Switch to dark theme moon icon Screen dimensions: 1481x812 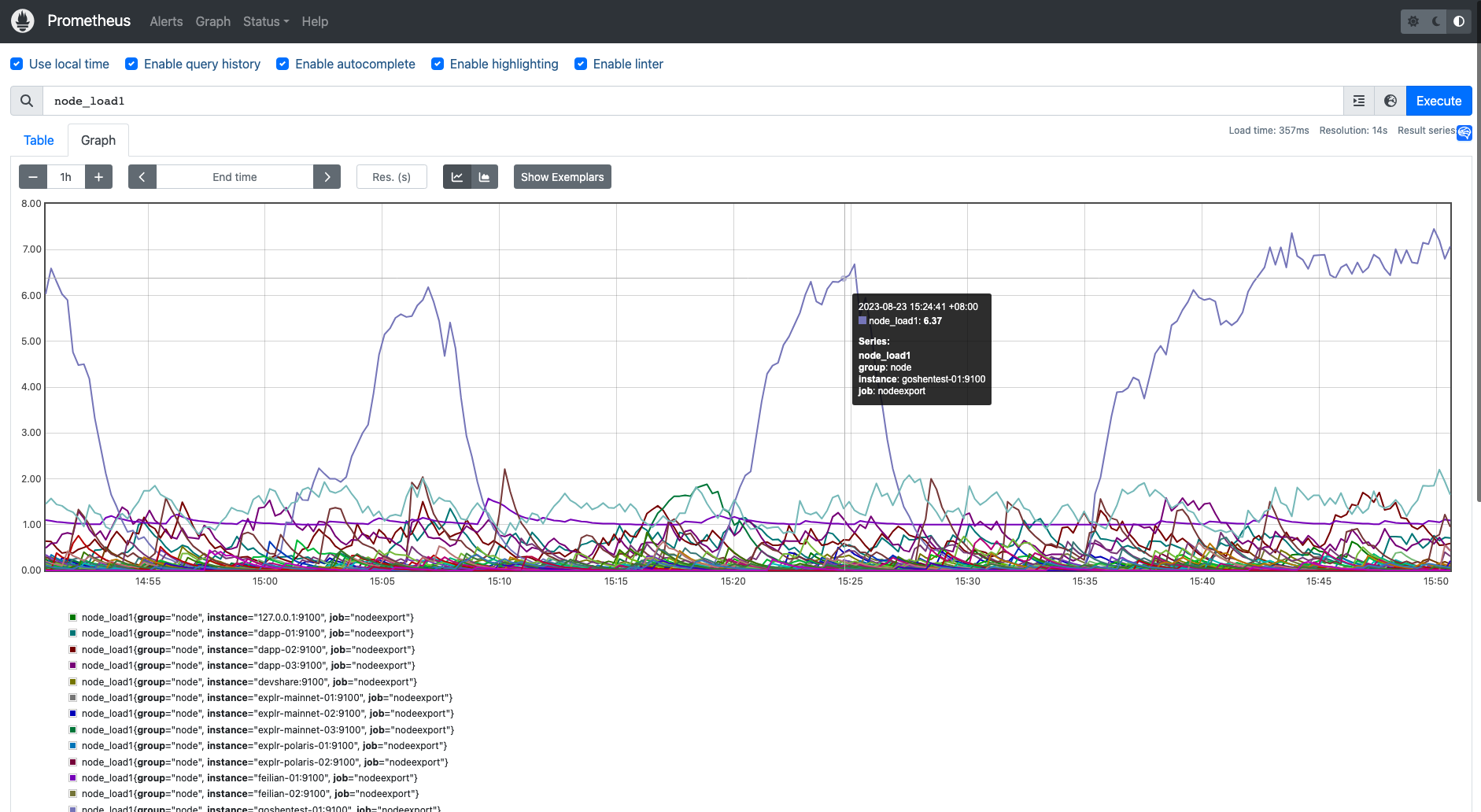tap(1436, 21)
